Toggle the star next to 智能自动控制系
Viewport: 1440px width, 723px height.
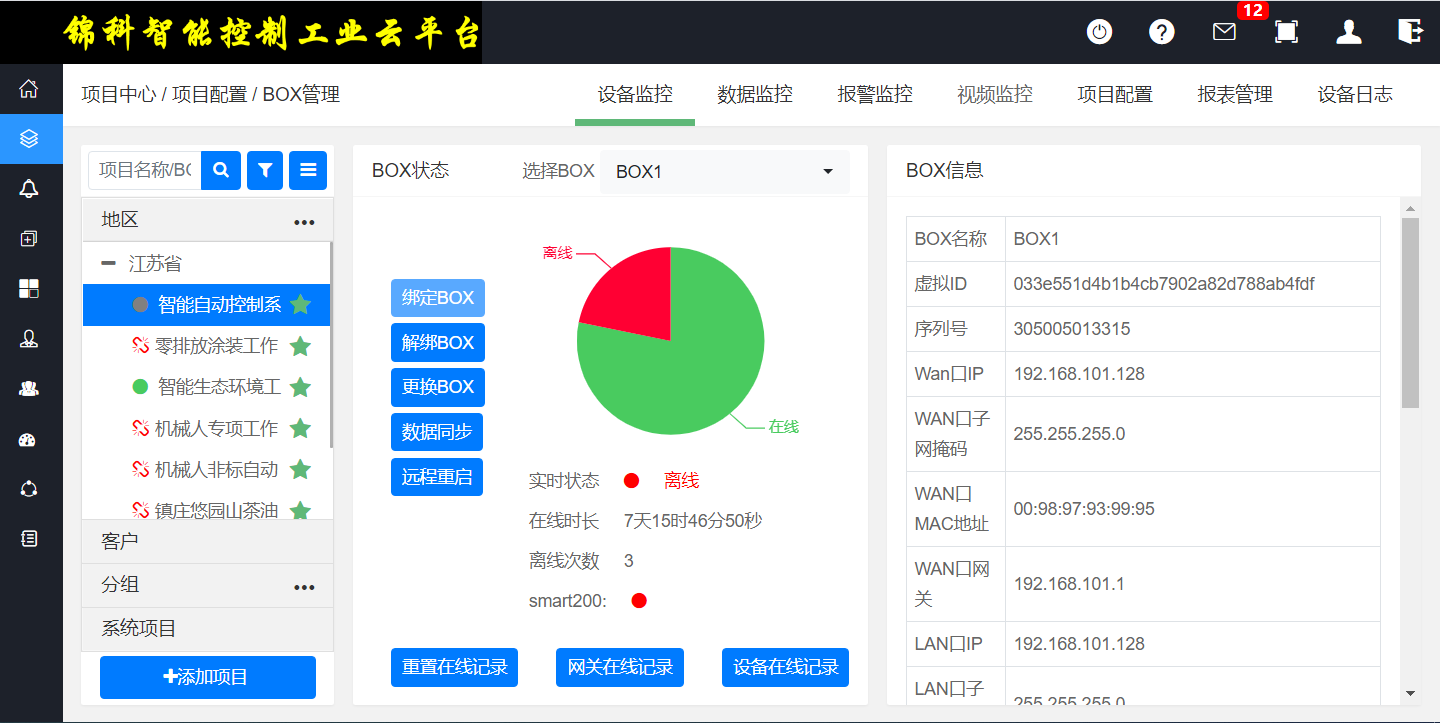(301, 305)
